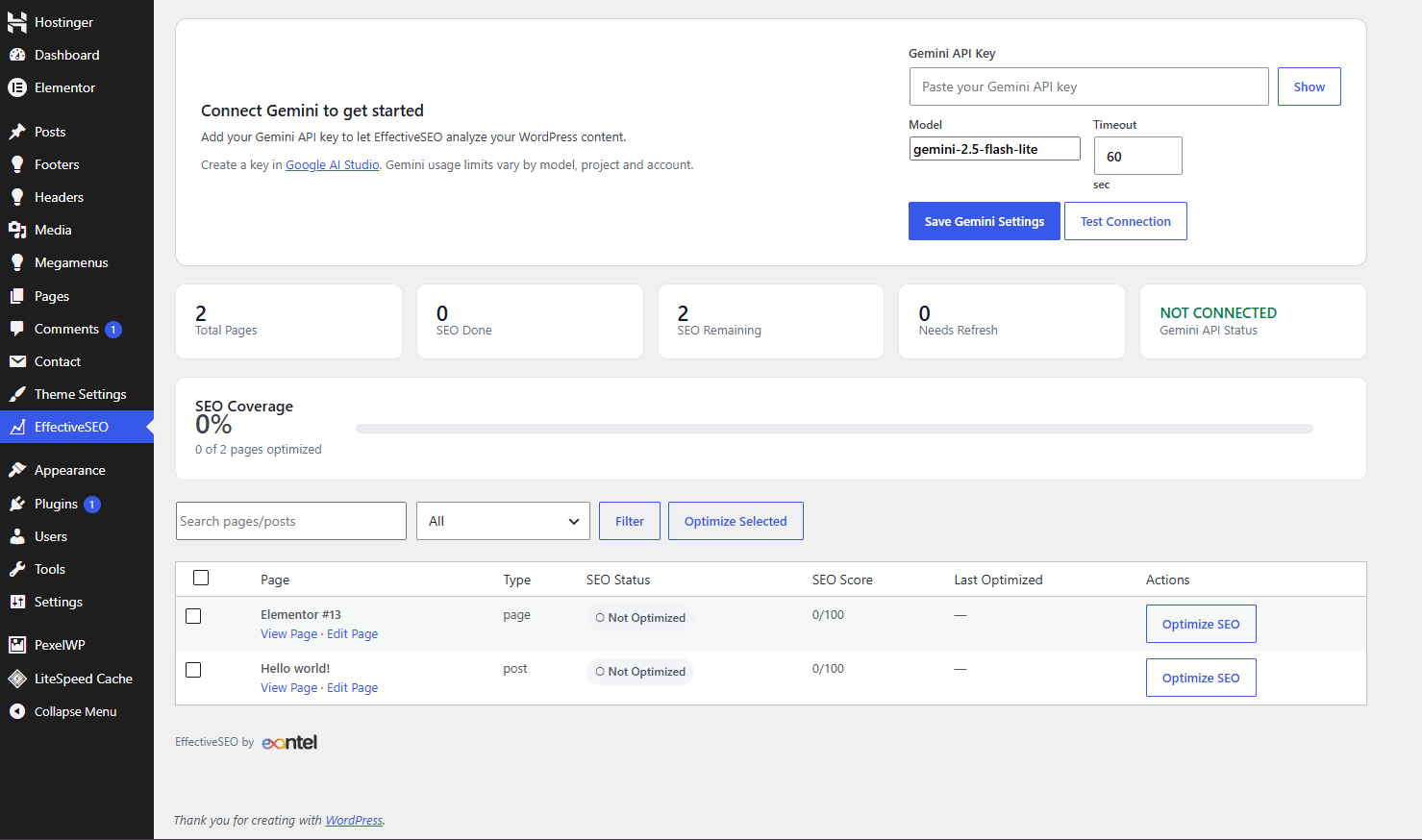Click Edit Page under Hello world!

click(x=353, y=688)
